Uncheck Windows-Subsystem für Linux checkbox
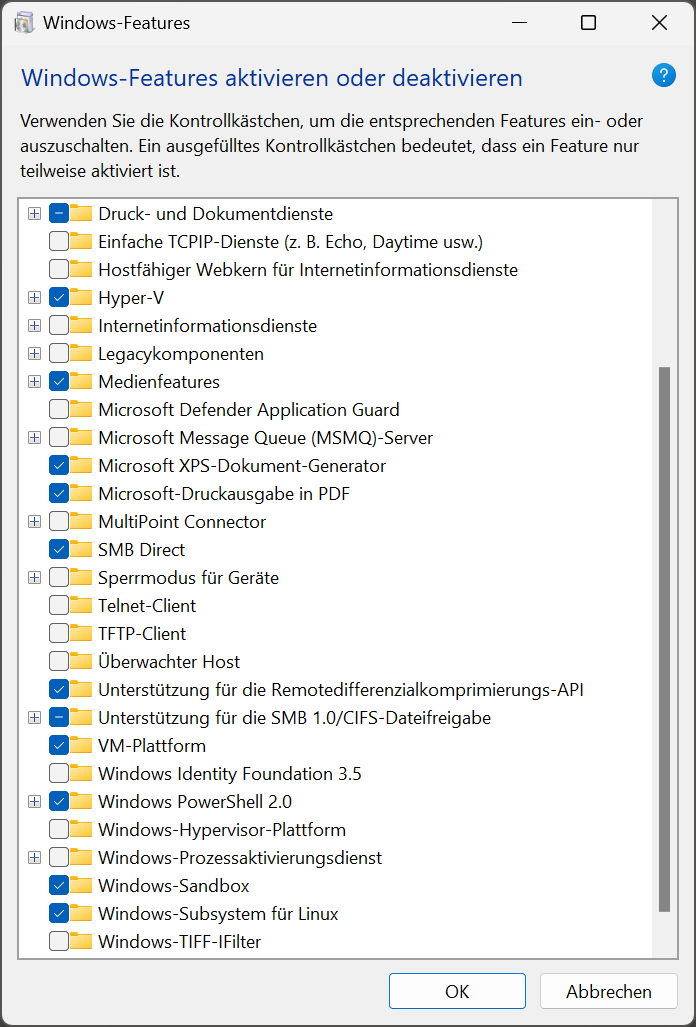The width and height of the screenshot is (696, 1027). [x=59, y=913]
